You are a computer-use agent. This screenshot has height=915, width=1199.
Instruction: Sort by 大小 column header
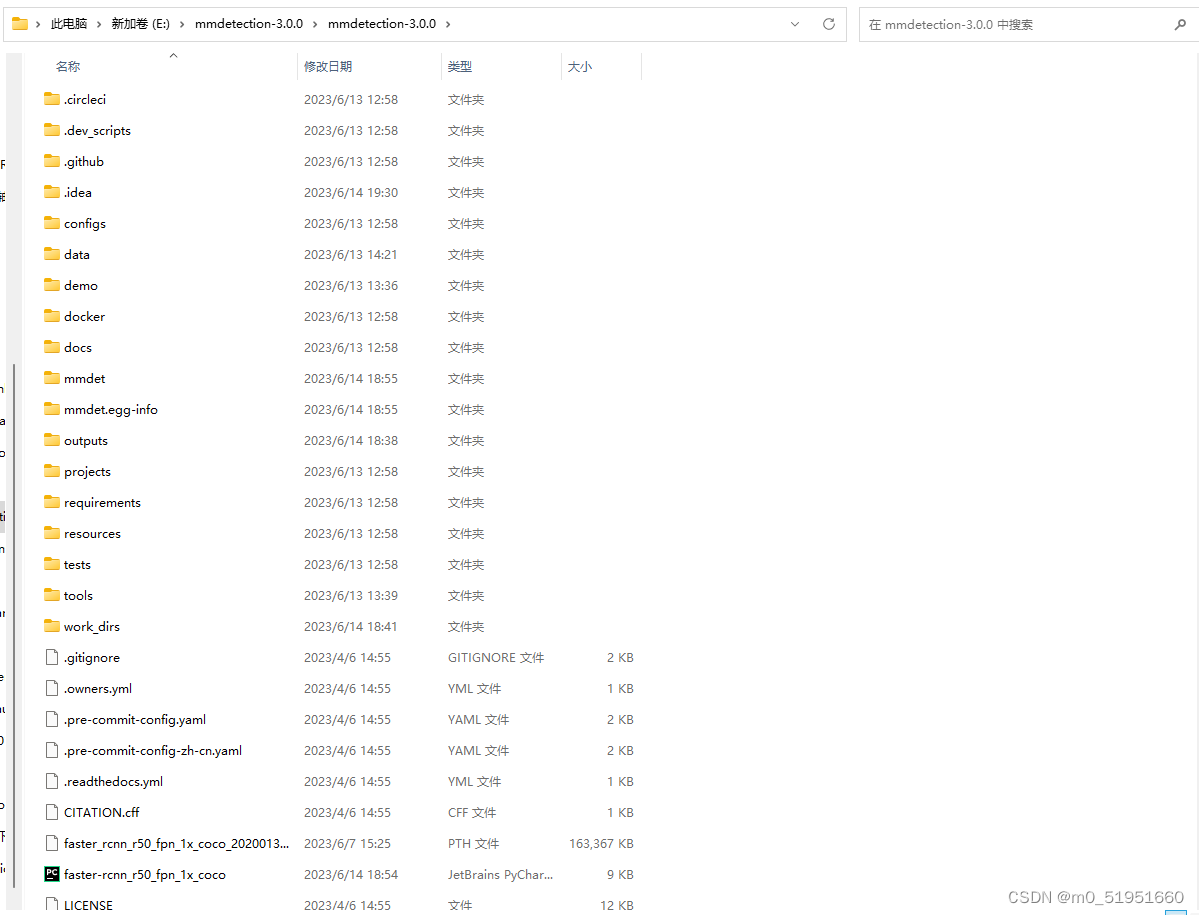pyautogui.click(x=580, y=67)
